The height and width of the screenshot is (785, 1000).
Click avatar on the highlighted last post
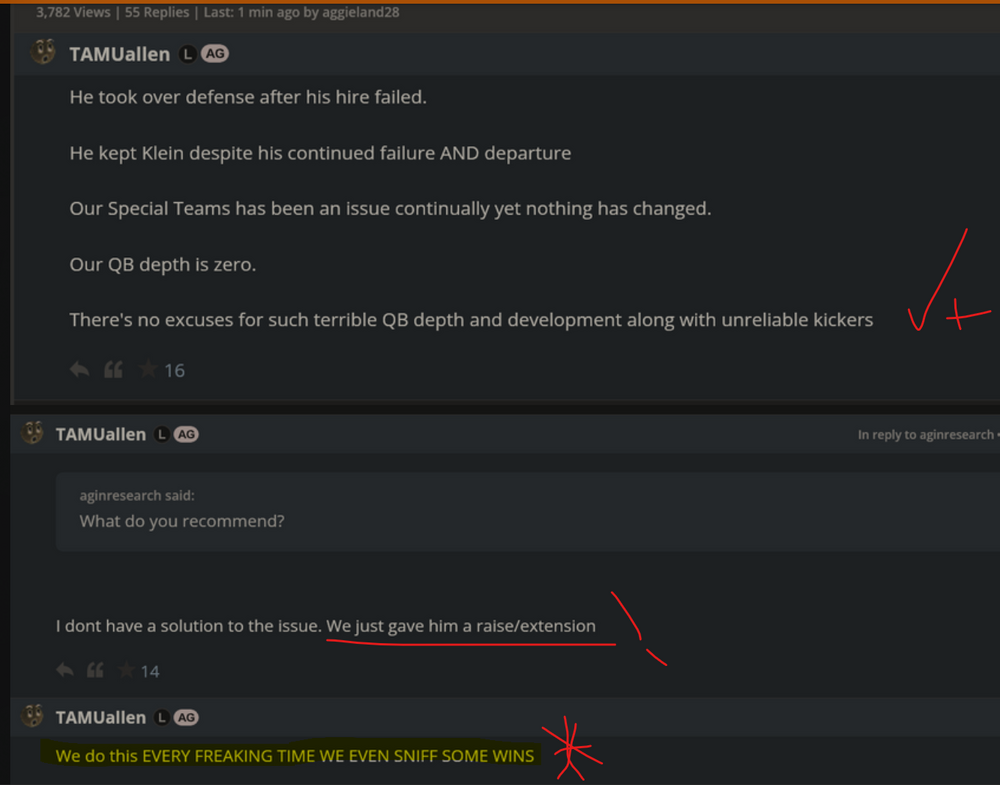[x=33, y=717]
